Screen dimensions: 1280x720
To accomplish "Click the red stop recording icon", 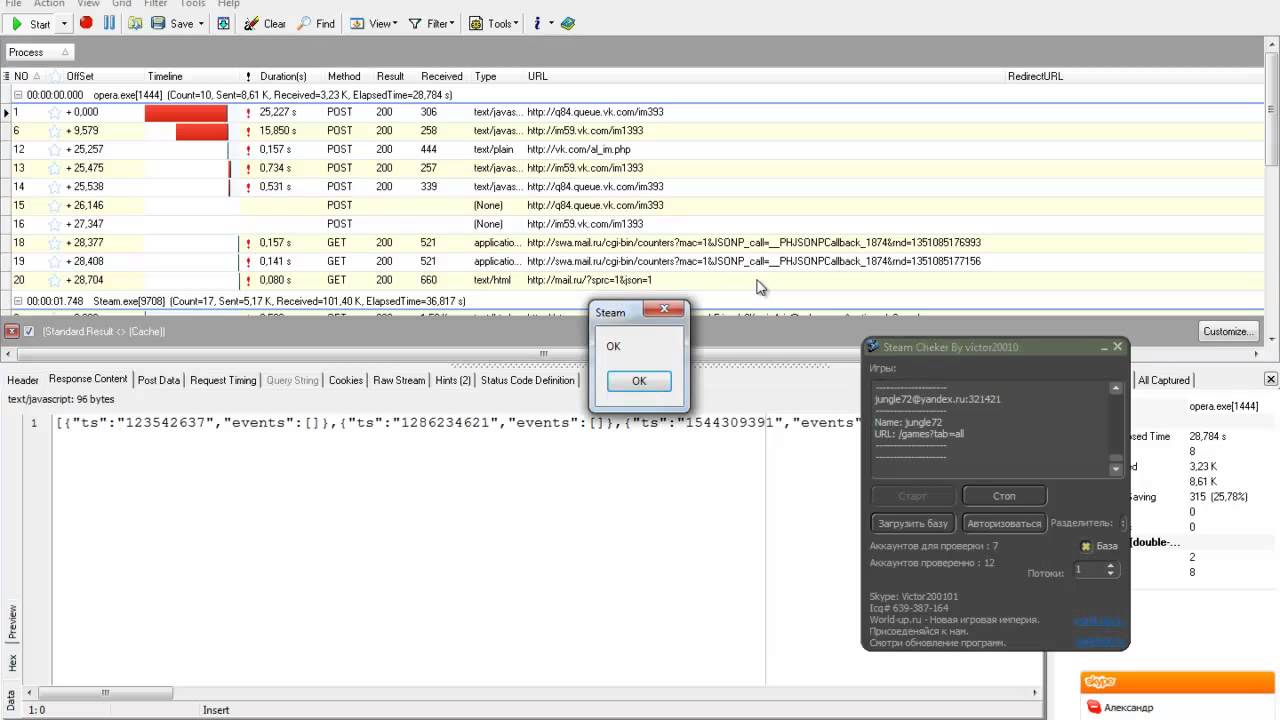I will [x=86, y=23].
